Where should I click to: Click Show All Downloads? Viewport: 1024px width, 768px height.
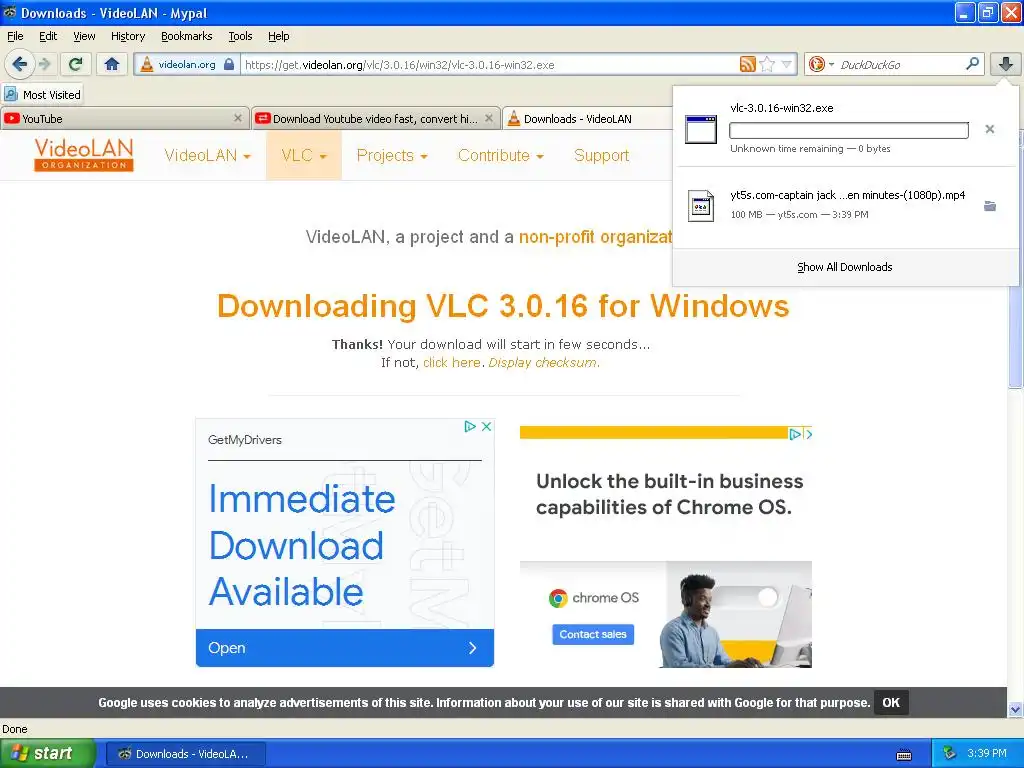click(x=845, y=267)
